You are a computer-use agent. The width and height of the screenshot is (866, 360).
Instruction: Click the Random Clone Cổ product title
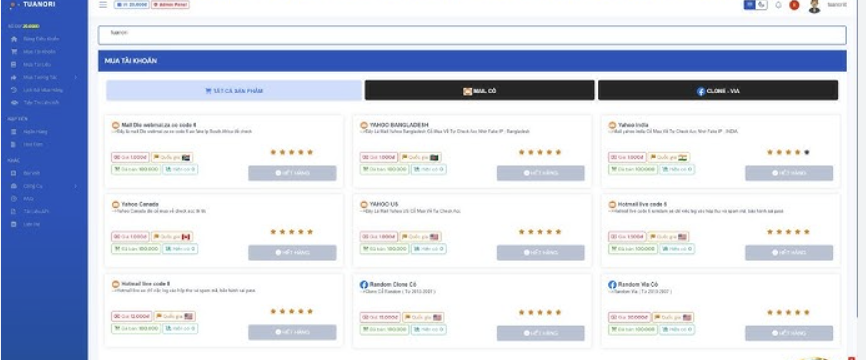[x=393, y=284]
